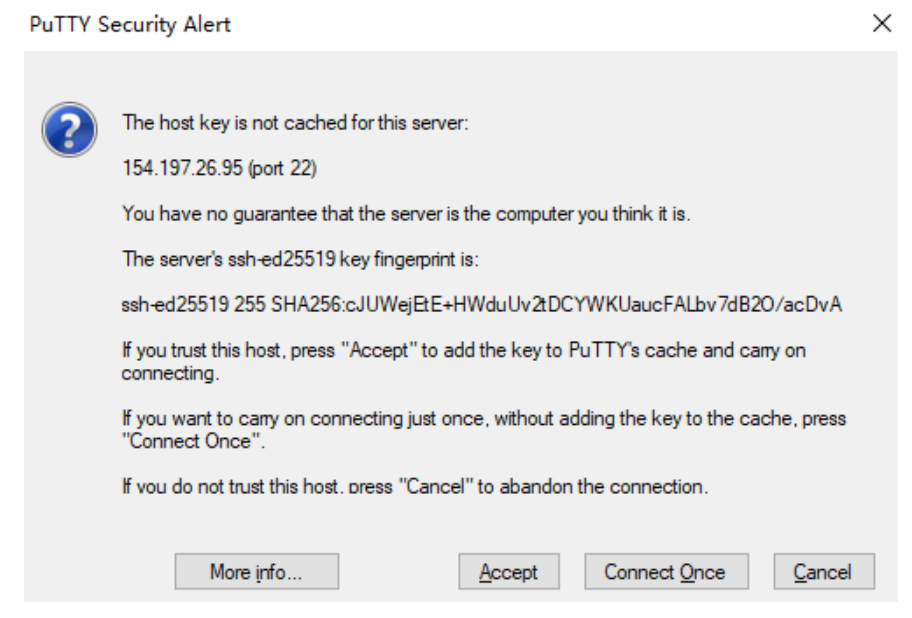912x618 pixels.
Task: Click 'The server's ssh-ed25519 key fingerprint is:' line
Action: pos(300,259)
